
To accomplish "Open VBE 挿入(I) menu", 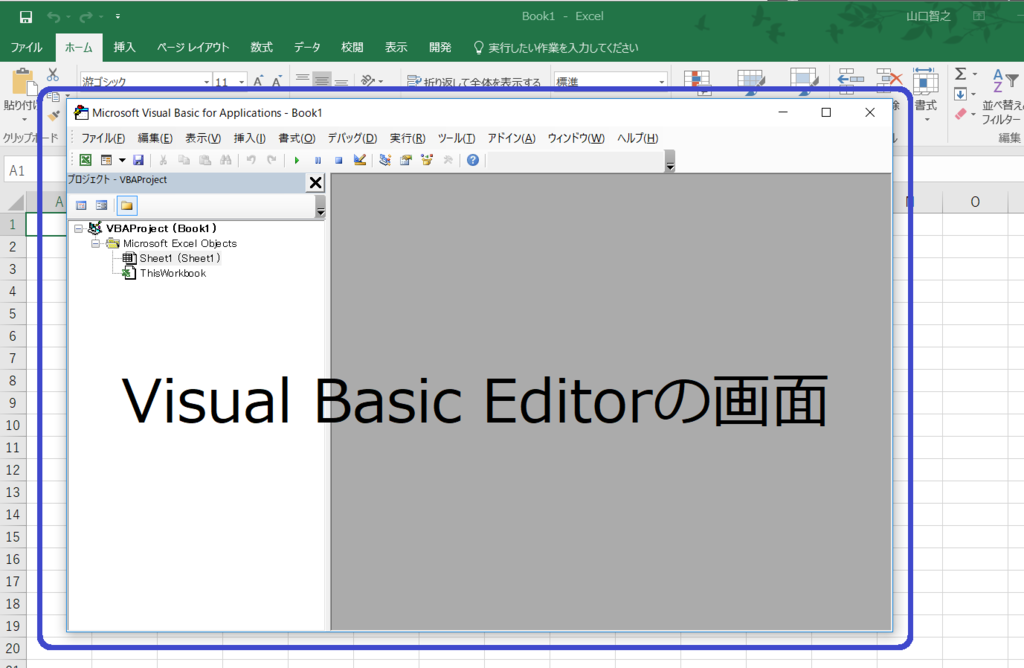I will (249, 138).
